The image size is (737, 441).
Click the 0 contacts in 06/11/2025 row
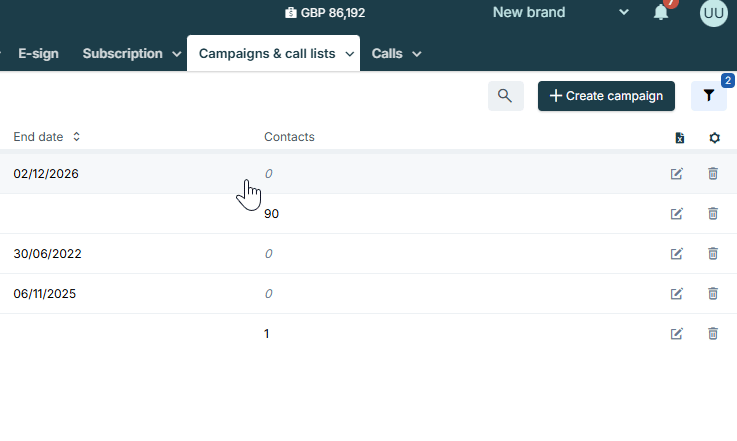pyautogui.click(x=268, y=294)
